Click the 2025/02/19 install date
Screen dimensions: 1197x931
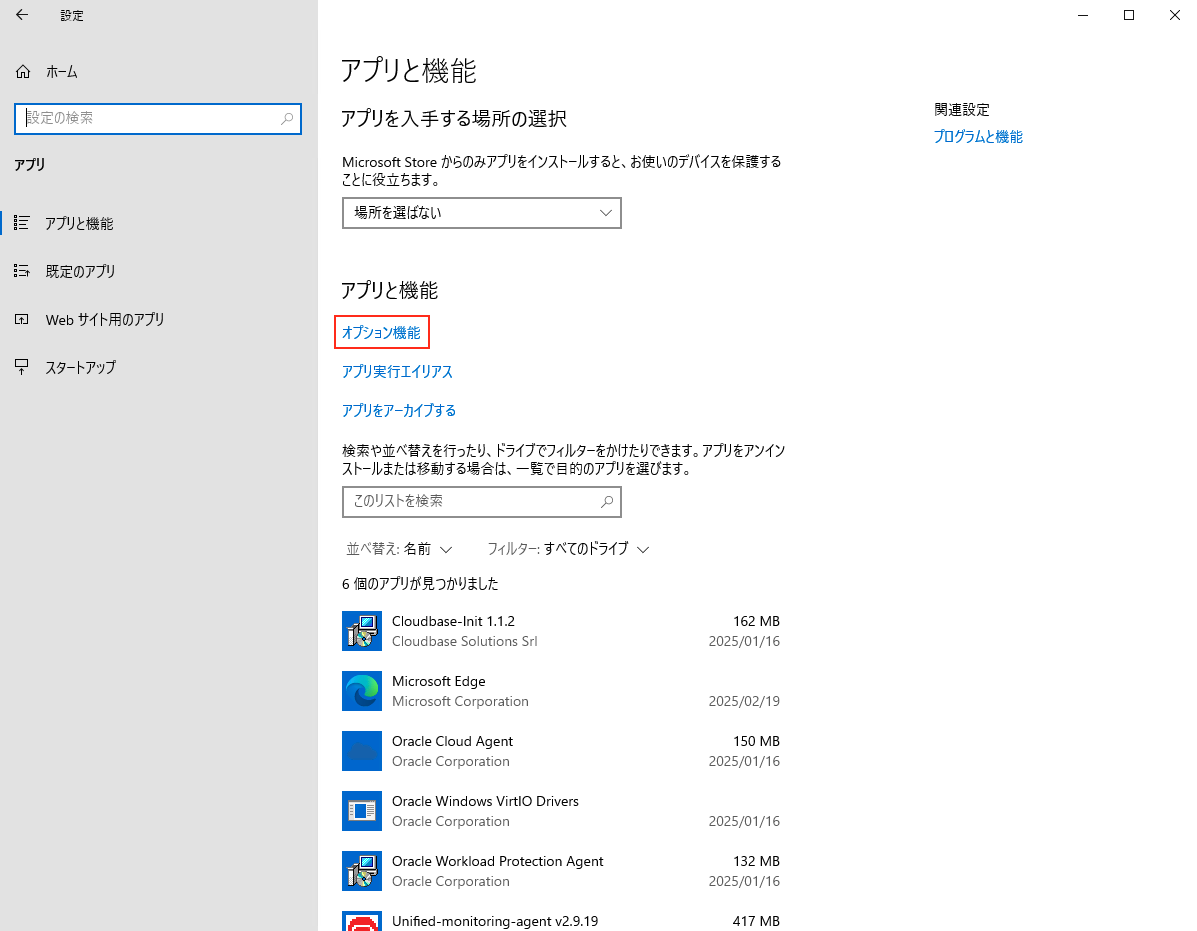pyautogui.click(x=744, y=701)
